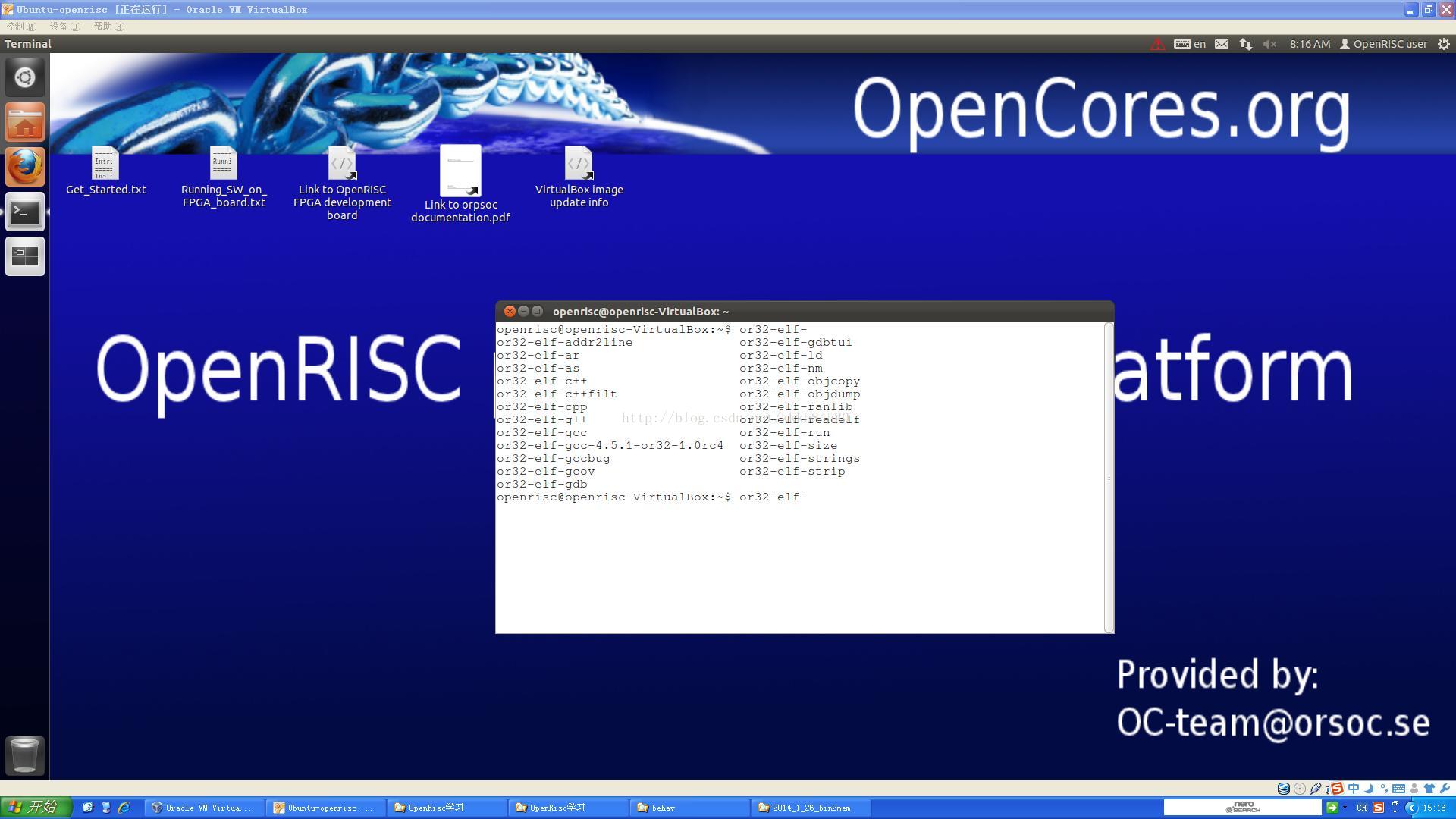1456x819 pixels.
Task: Click the terminal window vertical scrollbar
Action: (1109, 478)
